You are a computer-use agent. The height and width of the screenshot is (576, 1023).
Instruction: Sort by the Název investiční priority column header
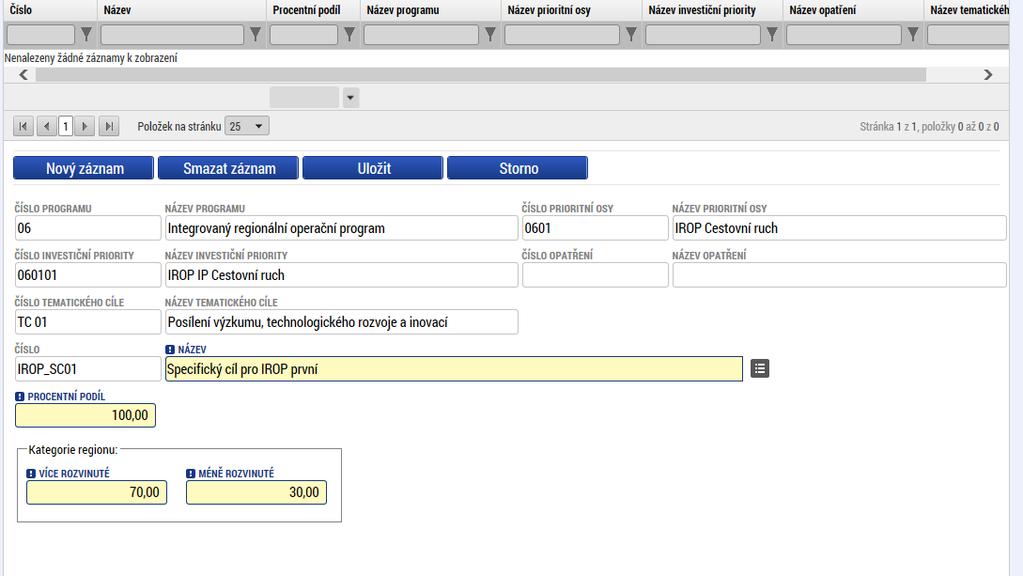pyautogui.click(x=702, y=10)
